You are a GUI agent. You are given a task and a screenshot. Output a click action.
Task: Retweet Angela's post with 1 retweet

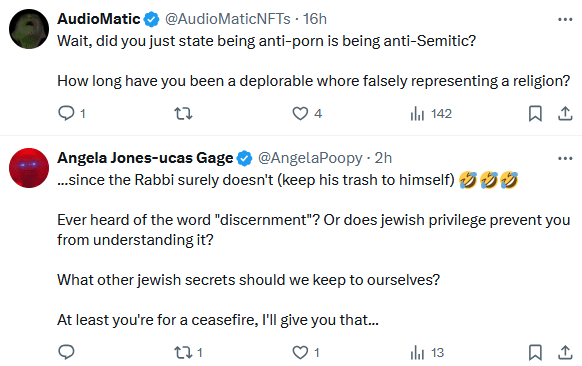[x=183, y=352]
